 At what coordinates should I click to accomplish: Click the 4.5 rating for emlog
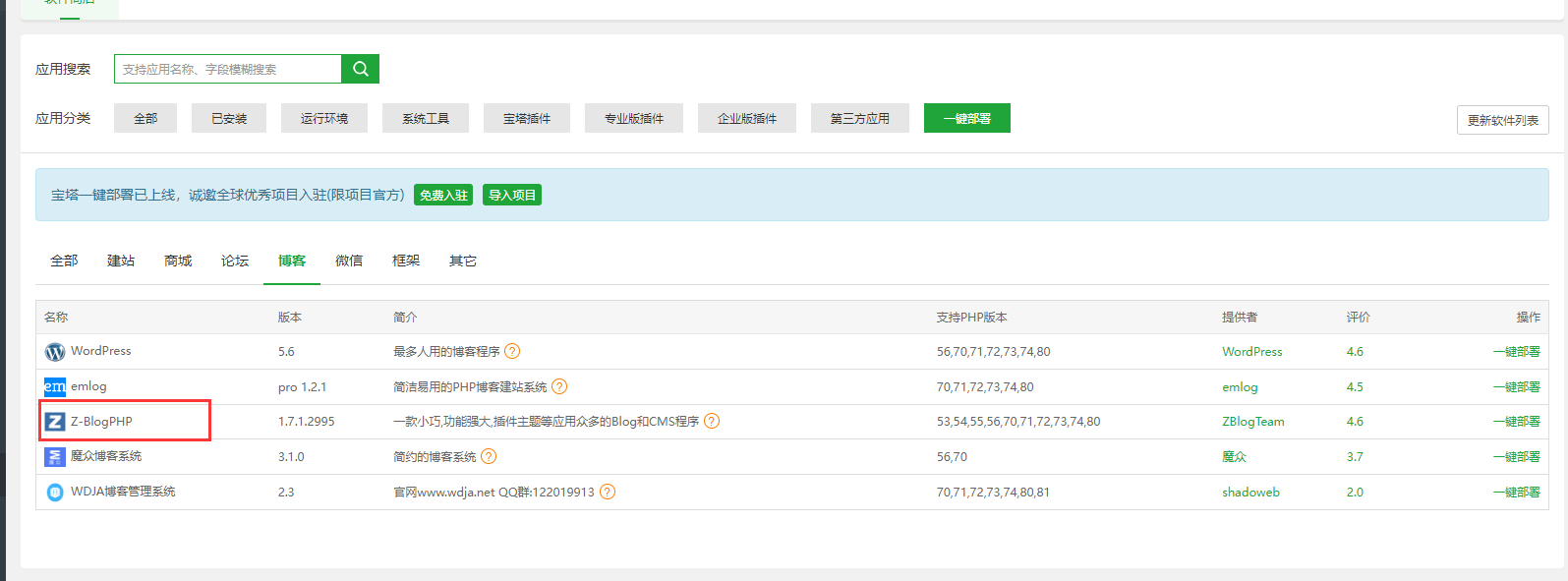[x=1355, y=386]
